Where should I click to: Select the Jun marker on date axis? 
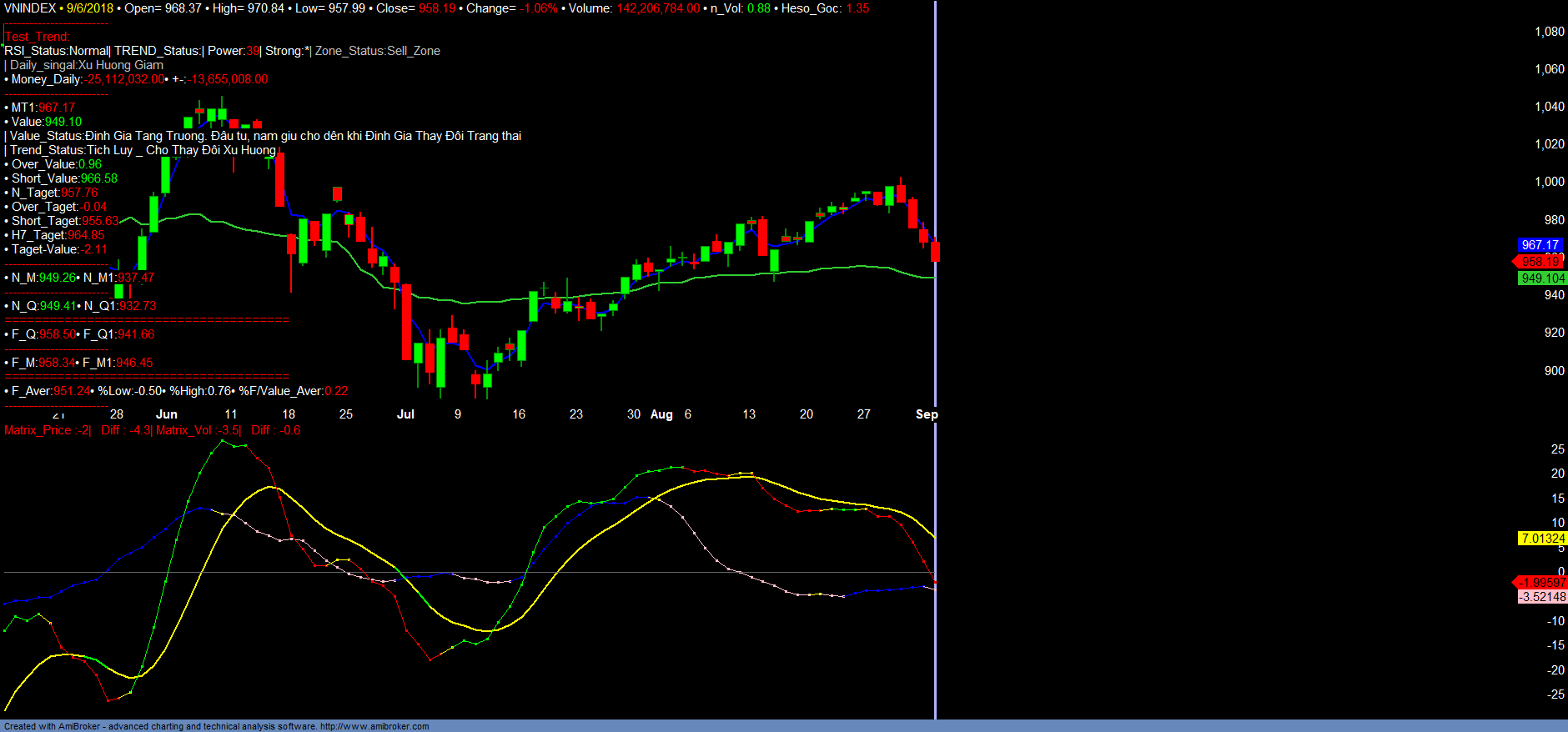[x=167, y=414]
